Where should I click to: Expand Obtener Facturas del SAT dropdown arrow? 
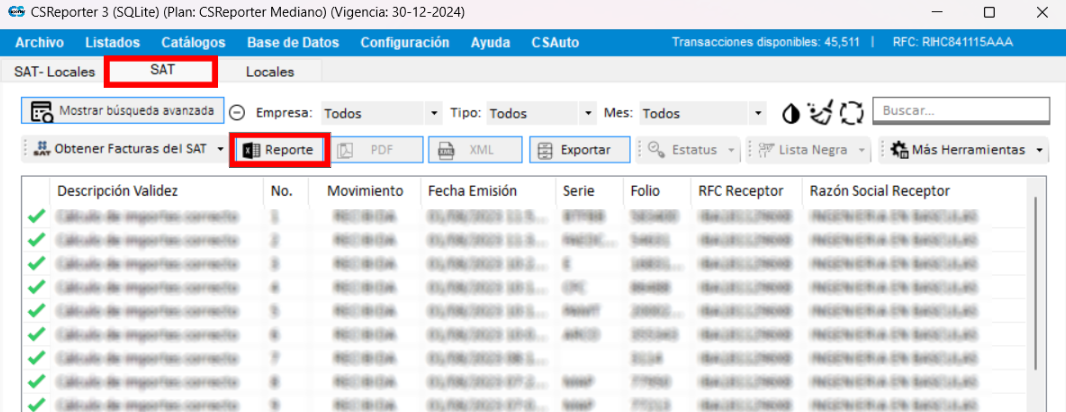[220, 149]
